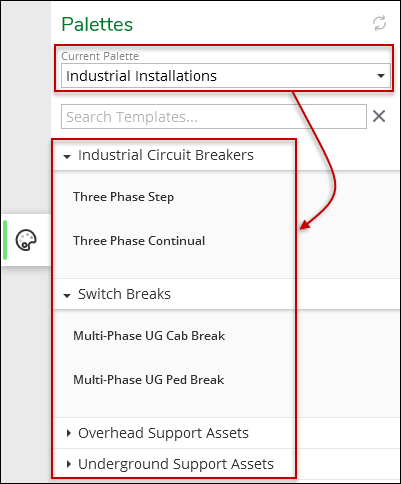This screenshot has height=484, width=401.
Task: Click the Palettes panel title
Action: (x=97, y=24)
